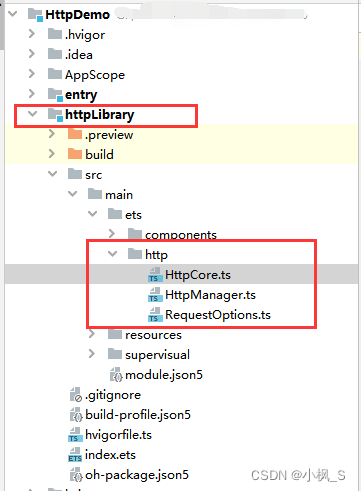Expand the components folder
This screenshot has height=491, width=361.
point(112,234)
